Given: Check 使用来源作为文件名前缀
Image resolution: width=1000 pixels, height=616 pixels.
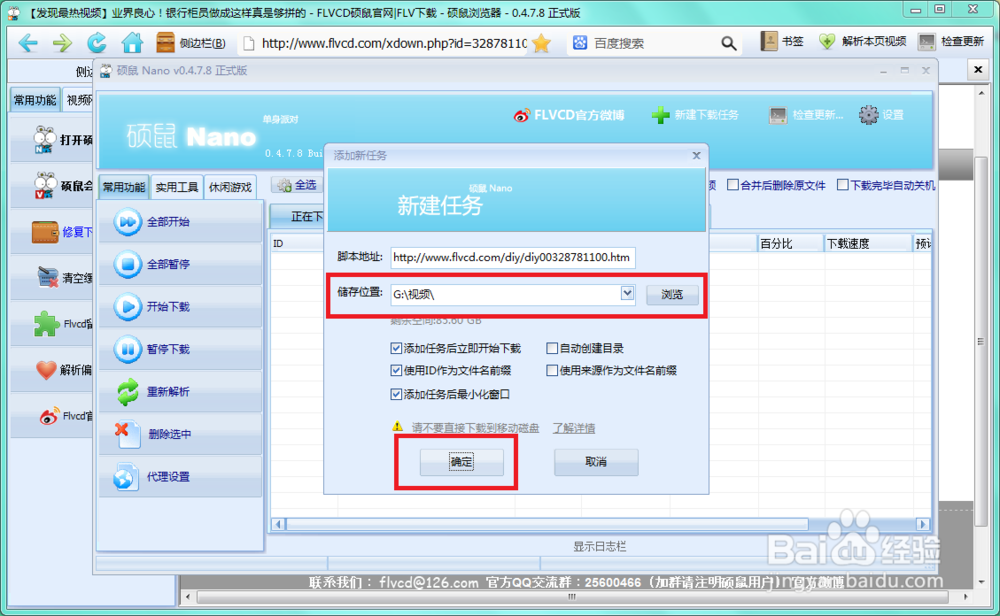Looking at the screenshot, I should pyautogui.click(x=552, y=370).
